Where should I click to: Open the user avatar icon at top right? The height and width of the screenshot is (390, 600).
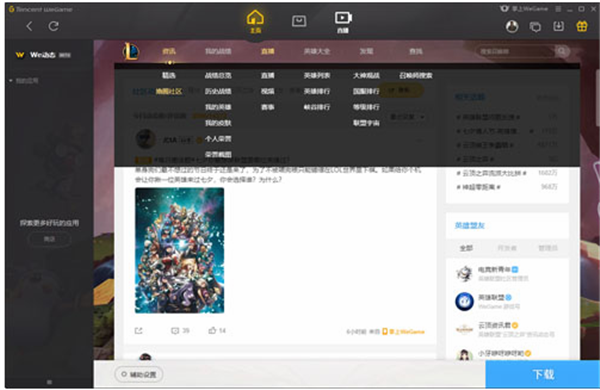point(512,26)
